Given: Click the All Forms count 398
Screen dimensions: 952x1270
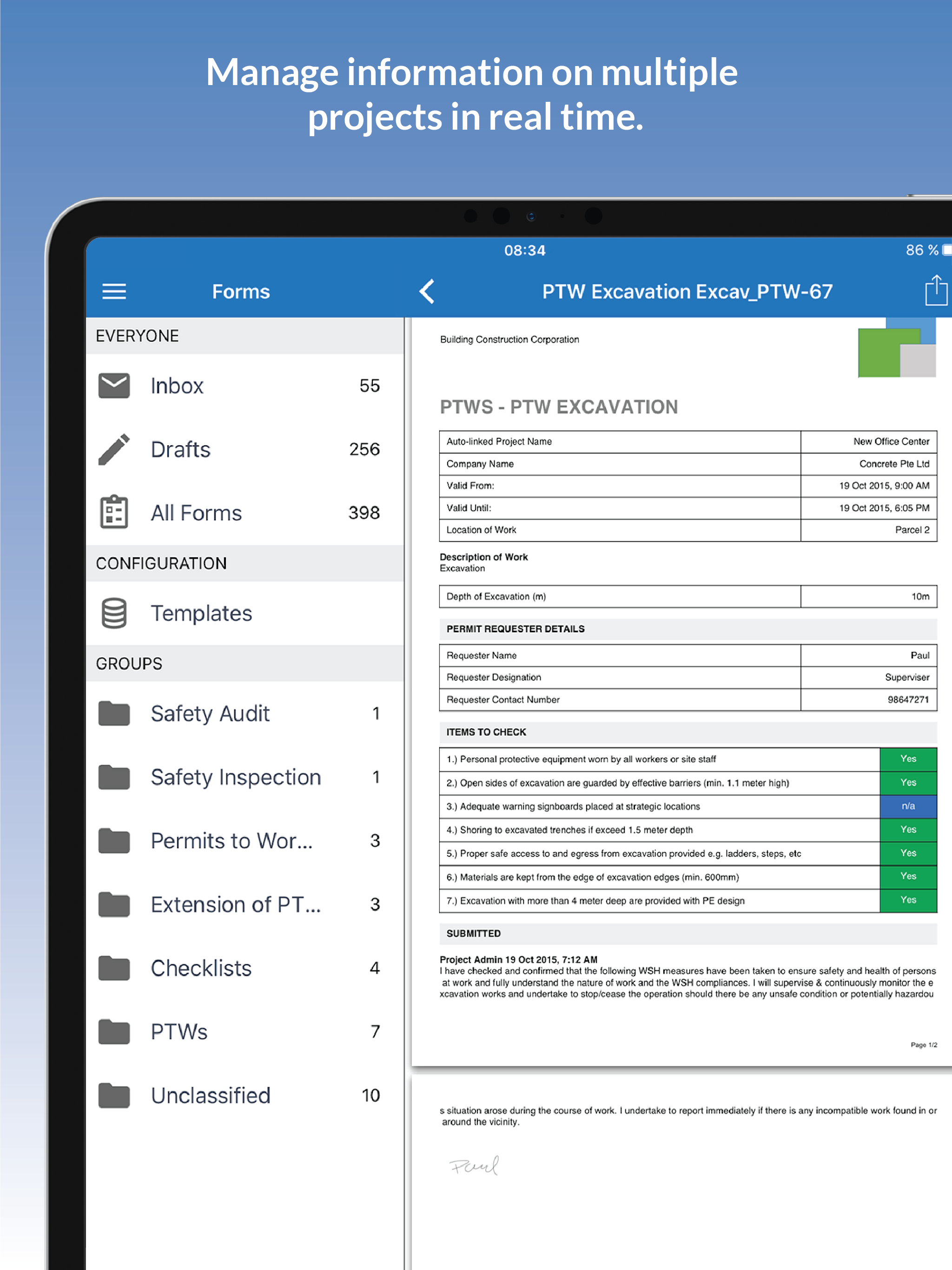Looking at the screenshot, I should pos(364,513).
